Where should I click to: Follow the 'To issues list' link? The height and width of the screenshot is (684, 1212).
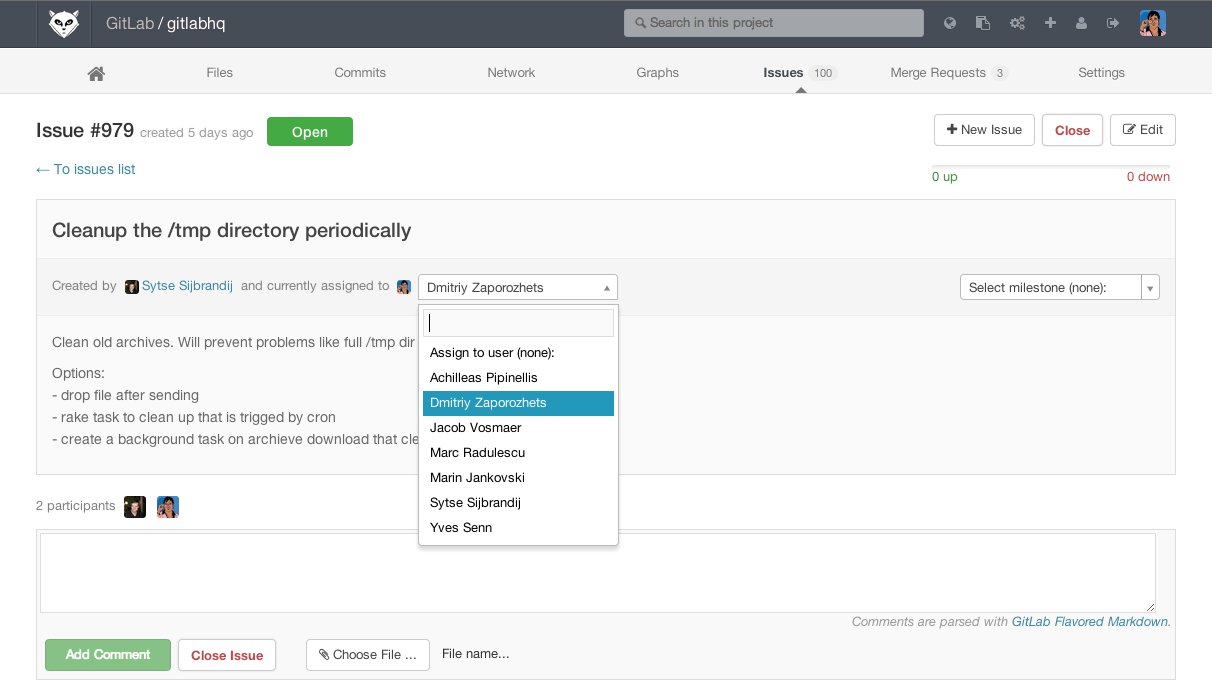click(86, 170)
